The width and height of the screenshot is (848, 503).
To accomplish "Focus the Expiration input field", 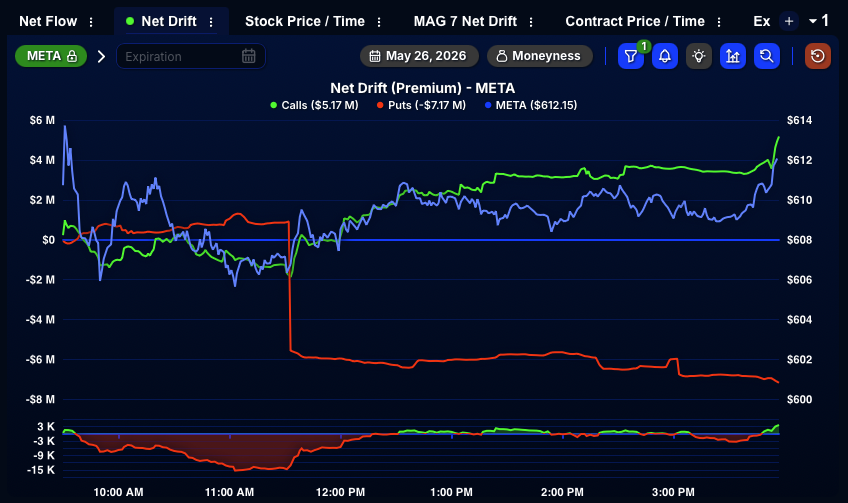I will (x=191, y=56).
